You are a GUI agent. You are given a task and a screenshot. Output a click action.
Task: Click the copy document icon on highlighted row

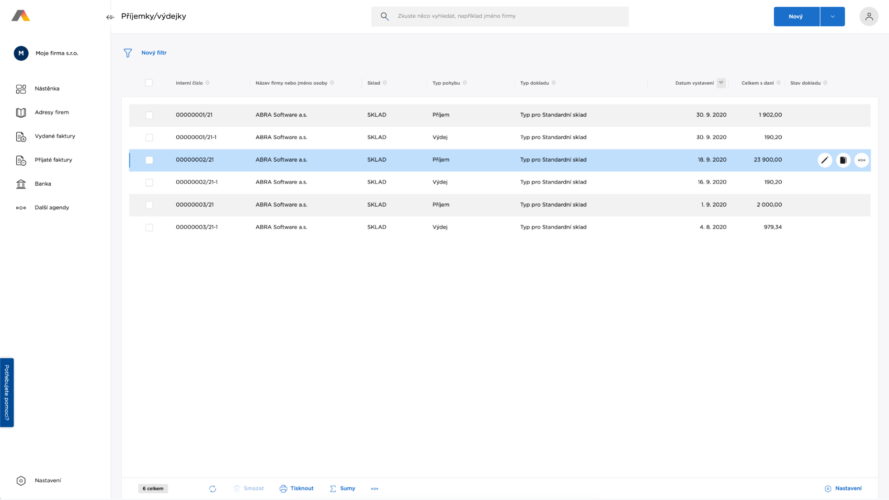843,160
